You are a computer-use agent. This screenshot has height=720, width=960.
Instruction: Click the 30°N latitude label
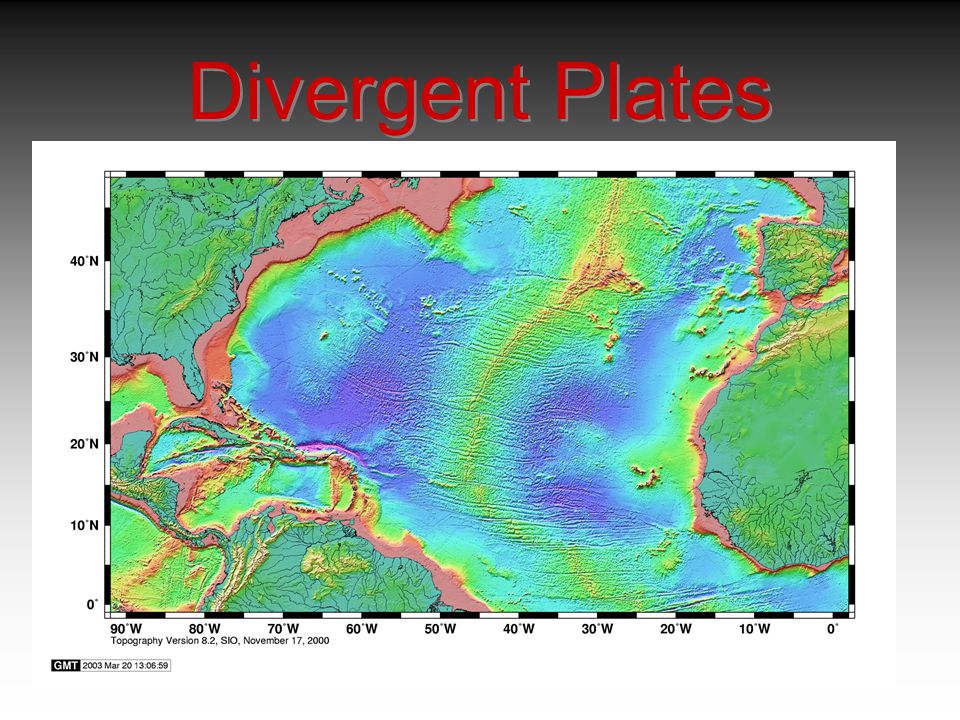(x=84, y=357)
